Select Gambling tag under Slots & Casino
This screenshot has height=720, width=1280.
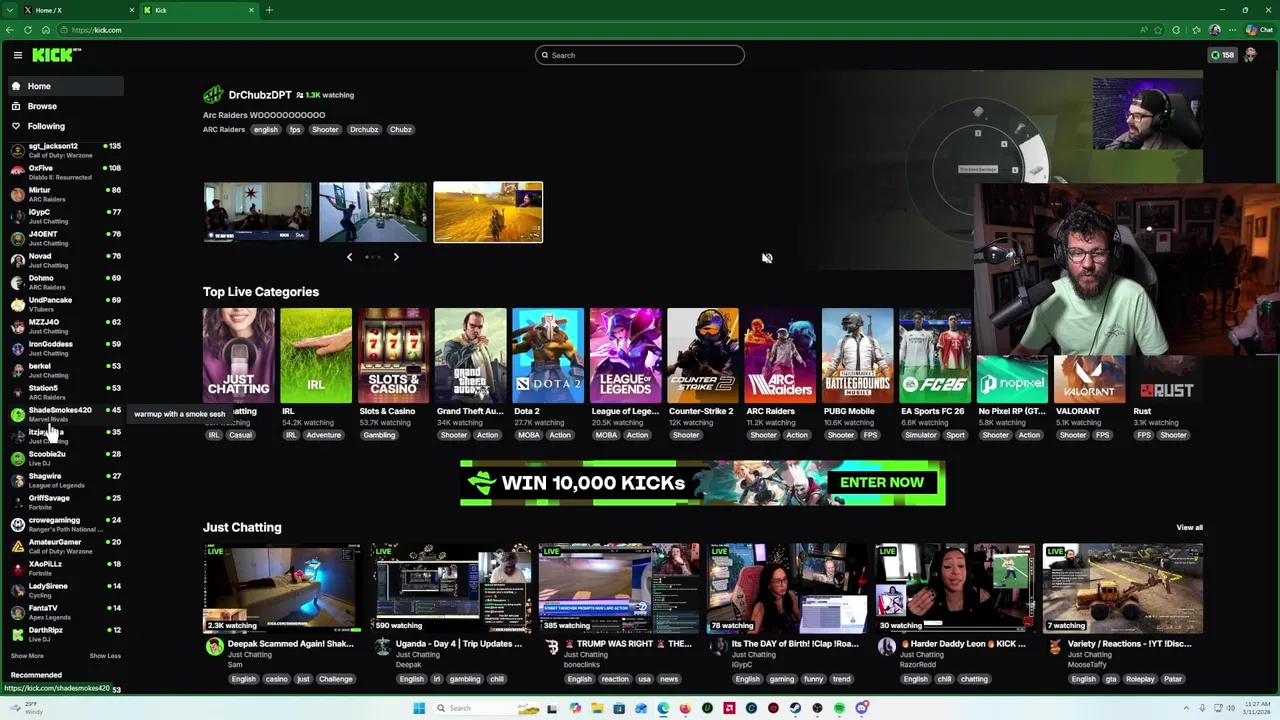coord(379,435)
